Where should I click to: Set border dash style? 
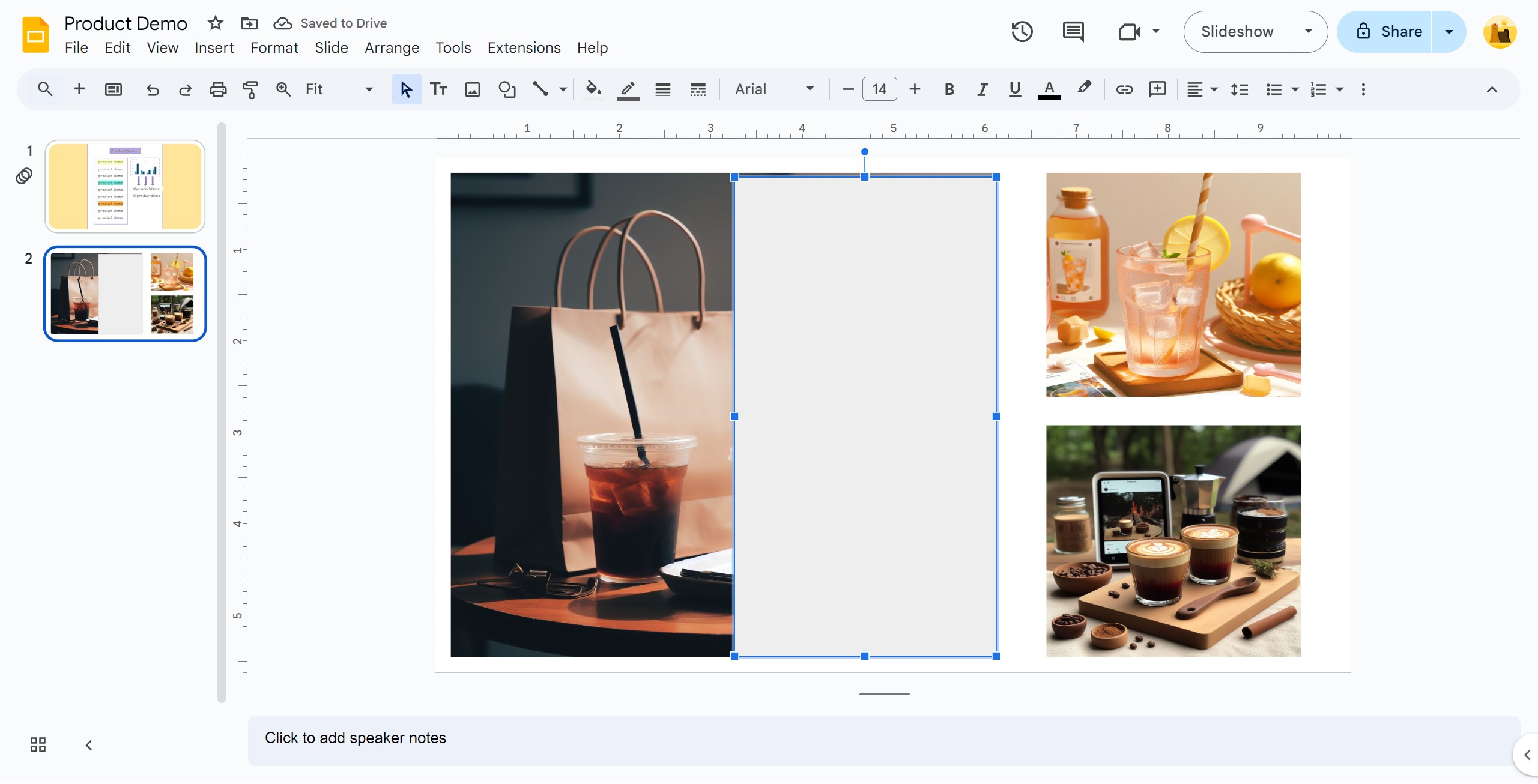pyautogui.click(x=698, y=89)
